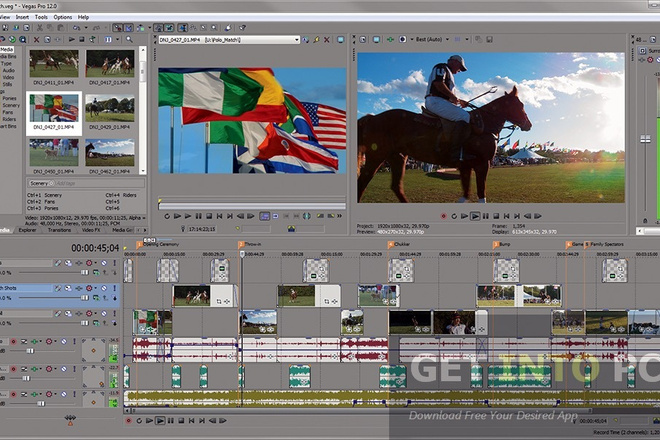Click Loop Playback under the Video Preview
The height and width of the screenshot is (440, 660).
[x=454, y=216]
